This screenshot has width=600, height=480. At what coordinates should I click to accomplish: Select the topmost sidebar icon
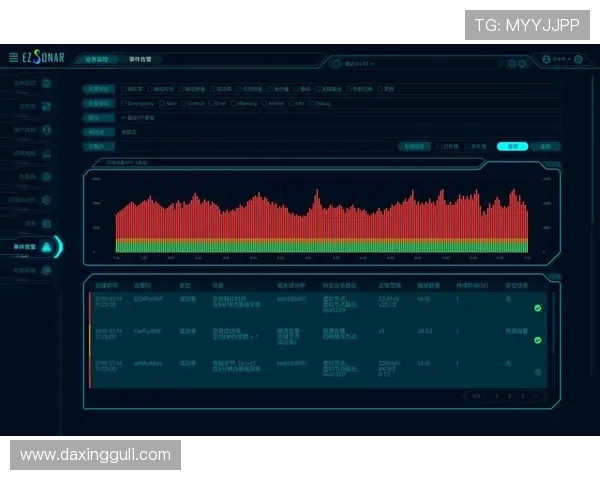pos(46,83)
